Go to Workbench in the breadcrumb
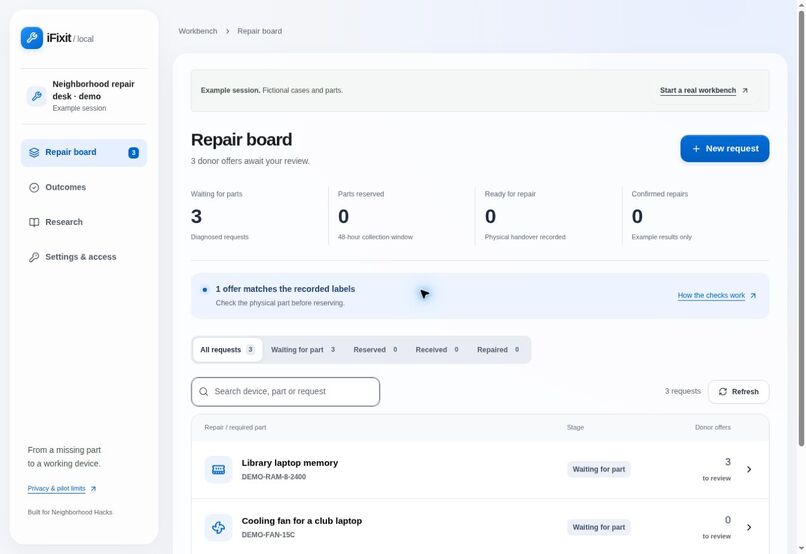Screen dimensions: 806x554 tap(198, 31)
